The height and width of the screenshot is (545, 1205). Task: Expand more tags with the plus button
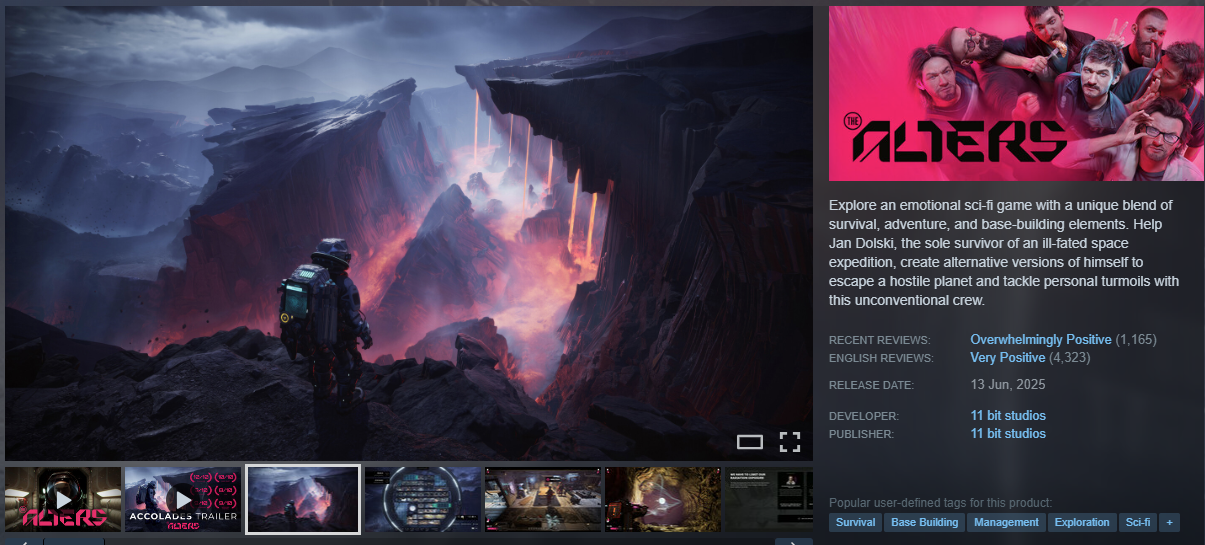[1169, 522]
